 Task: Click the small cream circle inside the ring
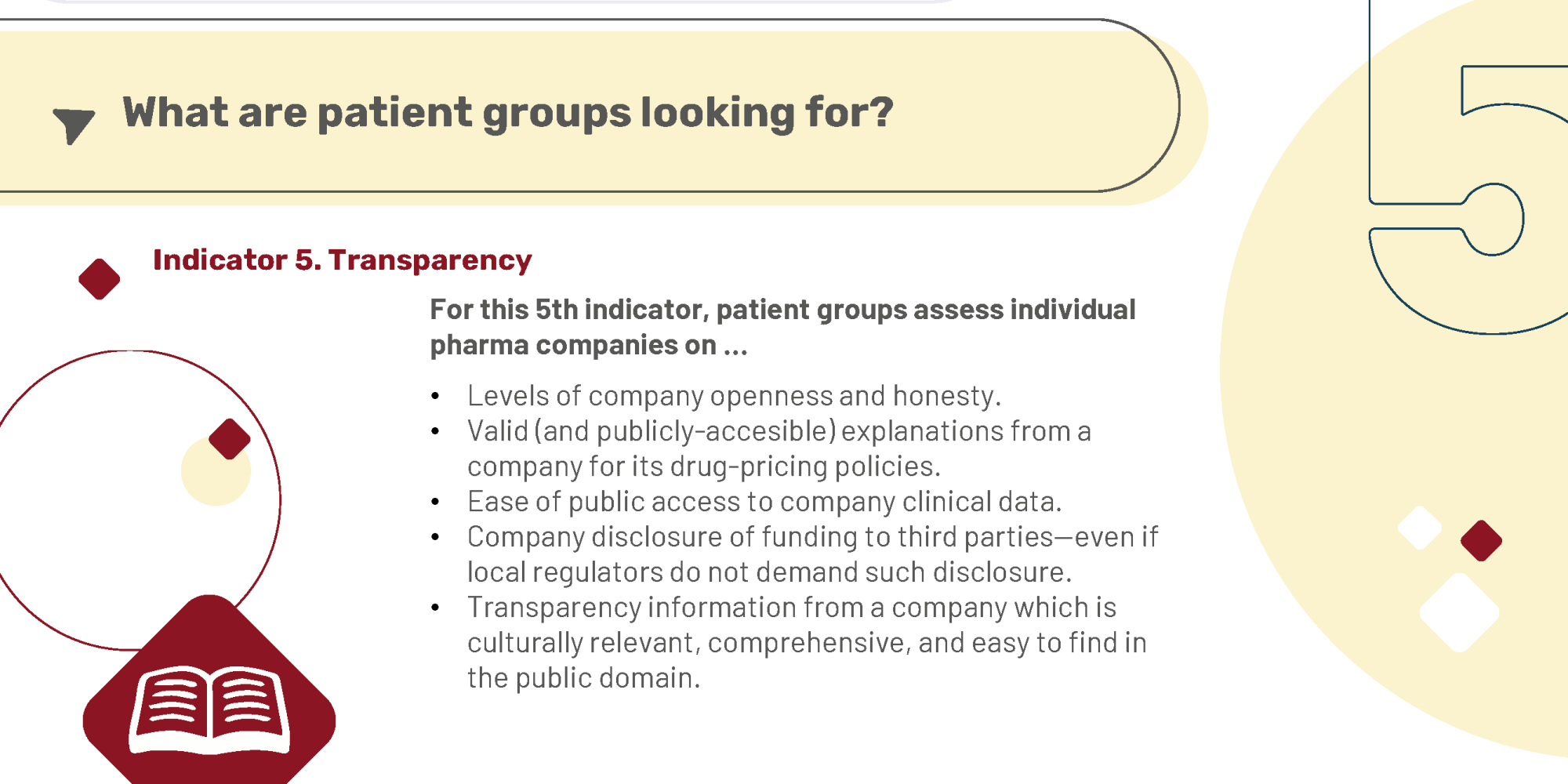(216, 470)
